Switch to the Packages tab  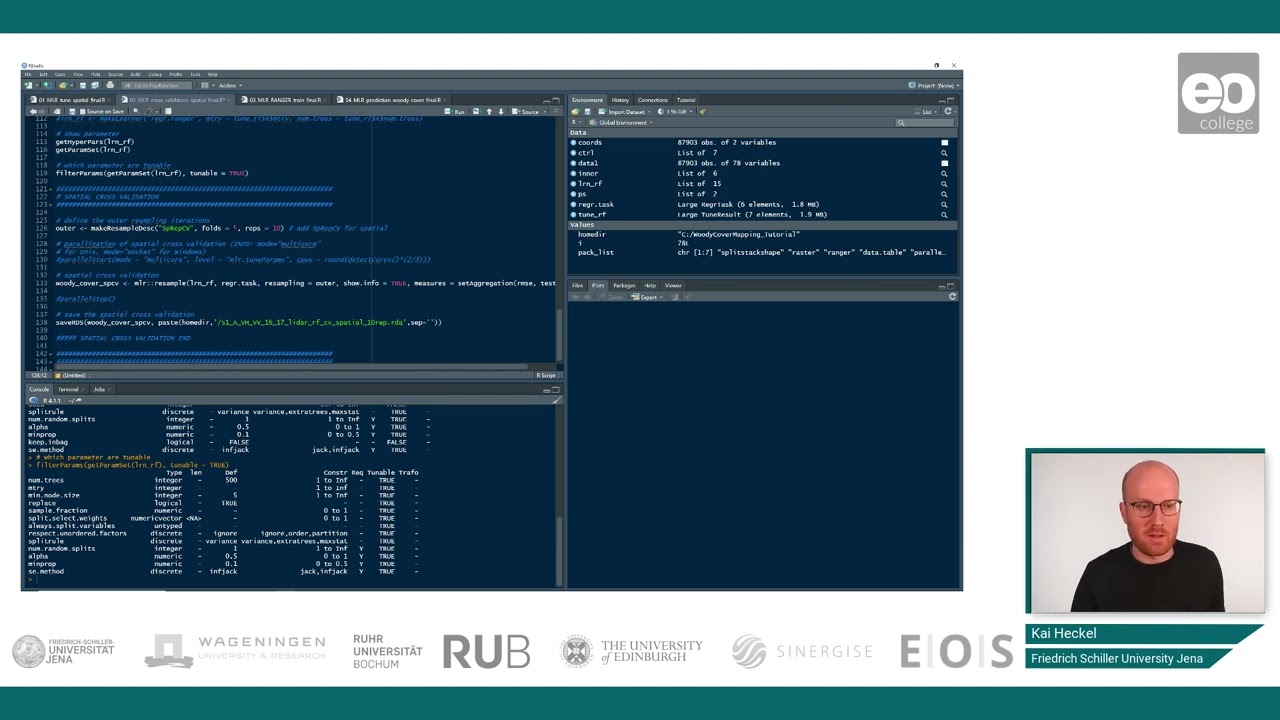[624, 285]
